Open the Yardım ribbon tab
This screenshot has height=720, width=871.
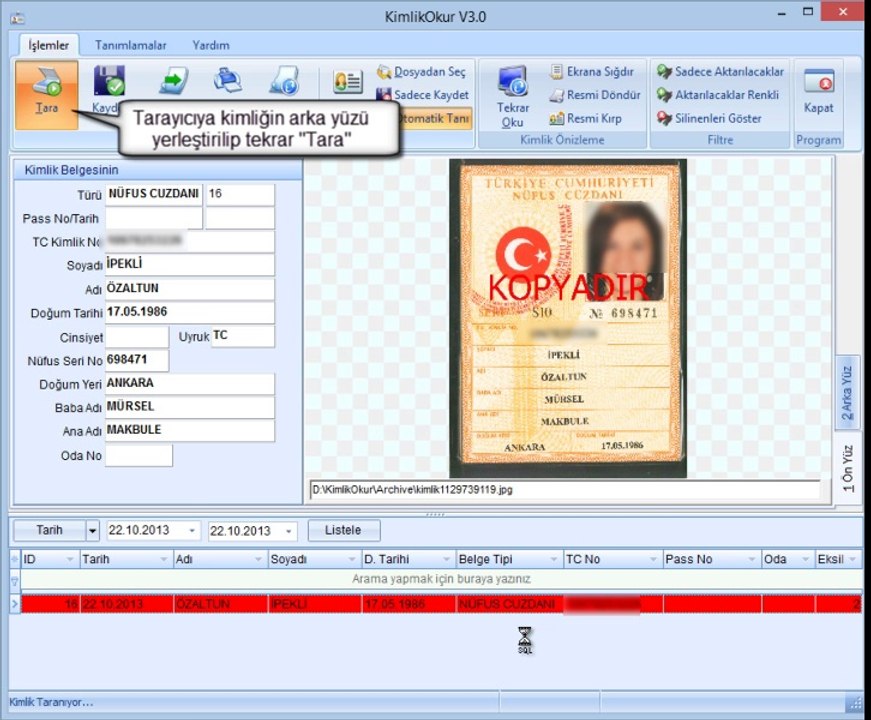tap(211, 45)
